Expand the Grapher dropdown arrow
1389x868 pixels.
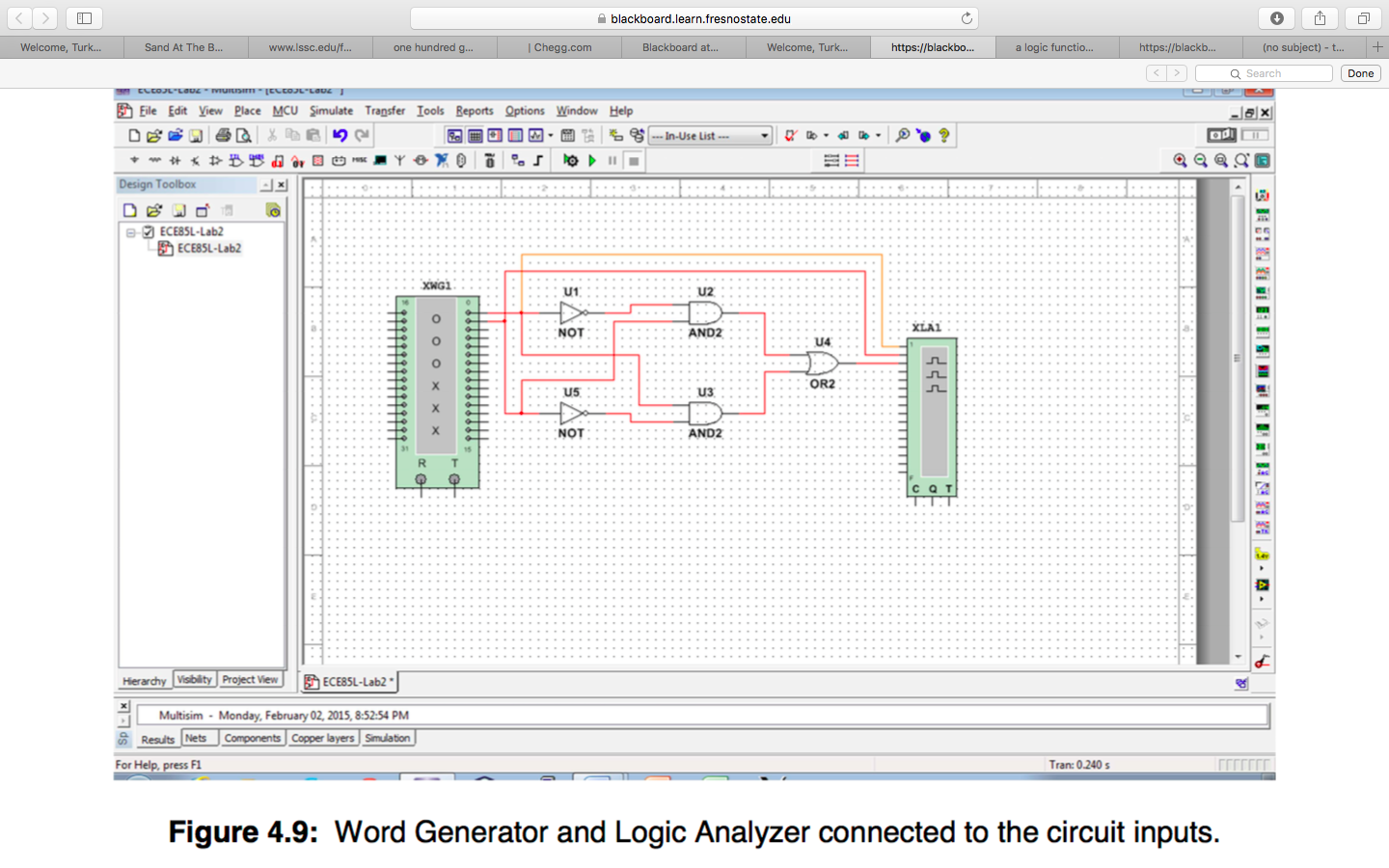[x=551, y=136]
